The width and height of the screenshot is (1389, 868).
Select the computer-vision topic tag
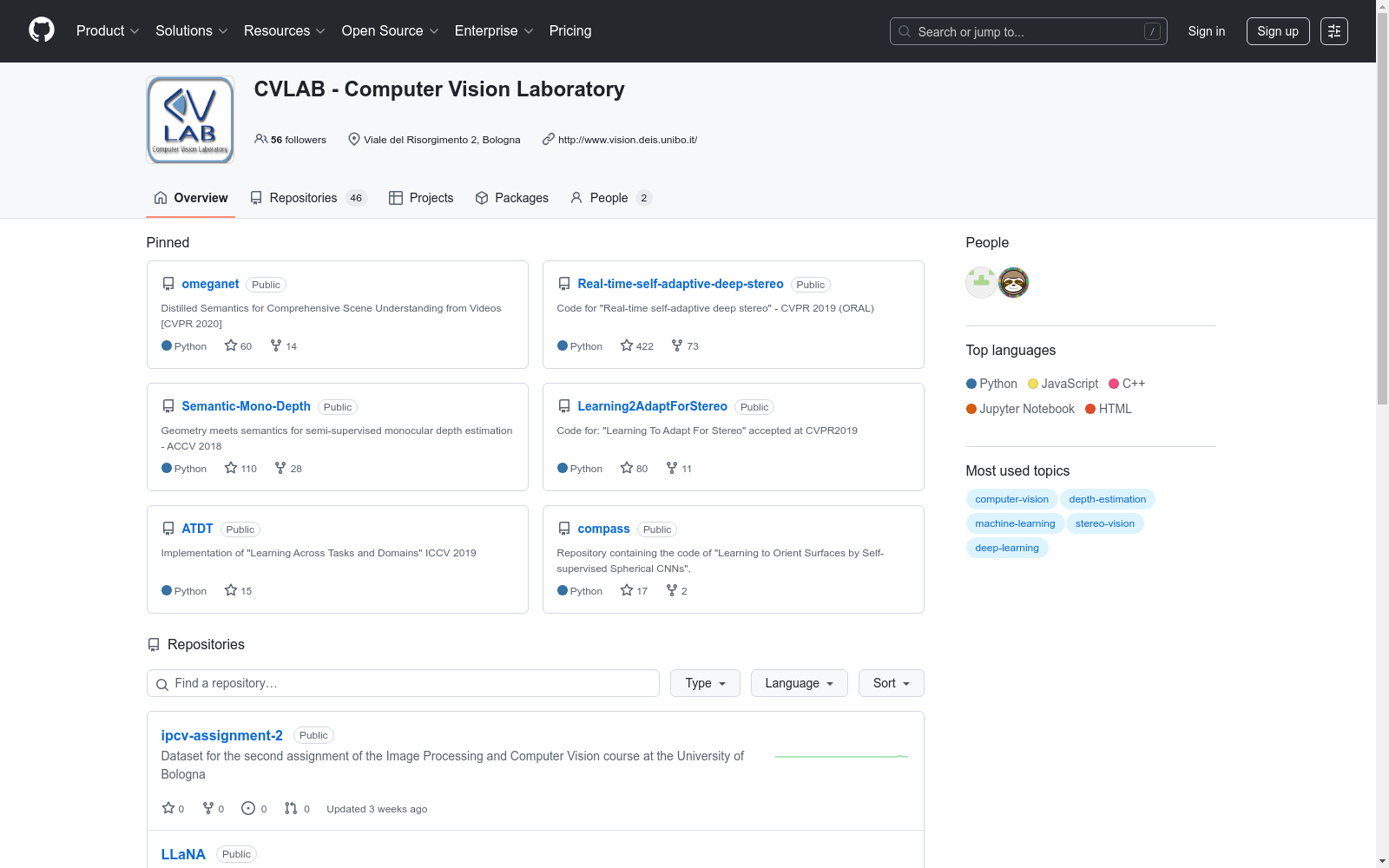(1011, 499)
